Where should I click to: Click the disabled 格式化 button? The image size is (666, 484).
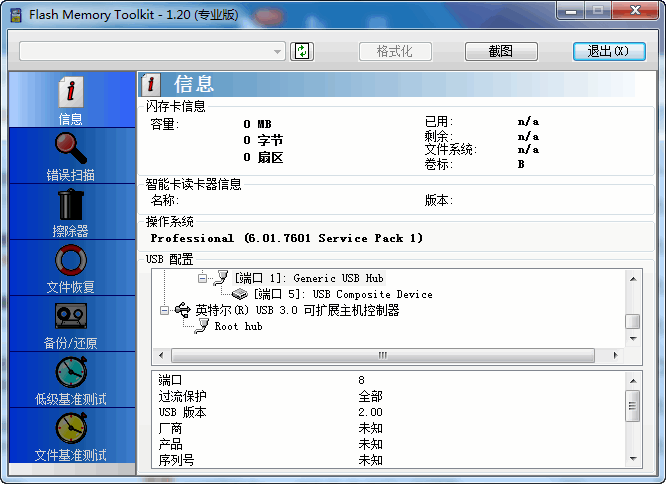395,51
